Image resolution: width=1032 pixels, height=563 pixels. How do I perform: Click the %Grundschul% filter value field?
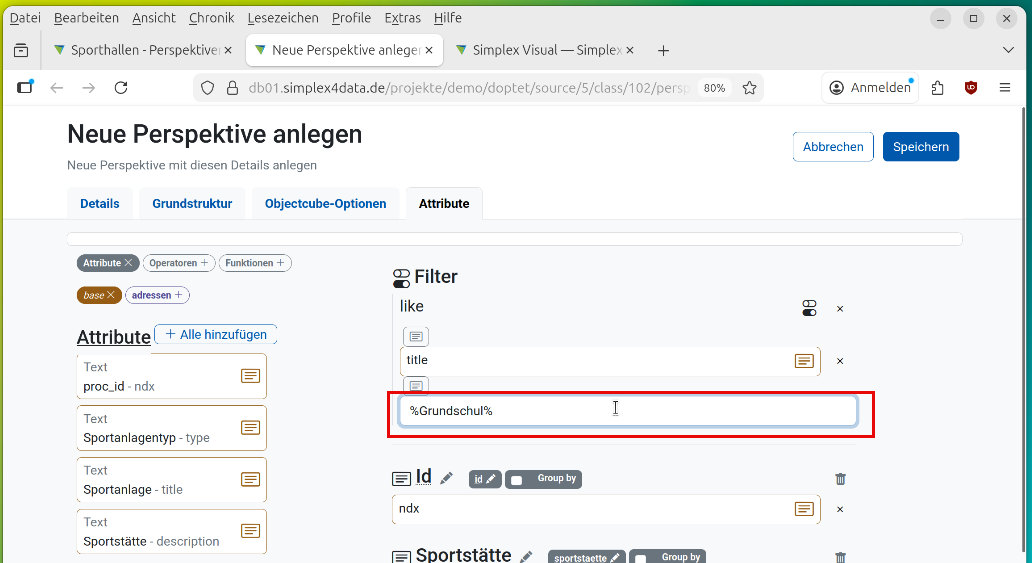(x=627, y=411)
